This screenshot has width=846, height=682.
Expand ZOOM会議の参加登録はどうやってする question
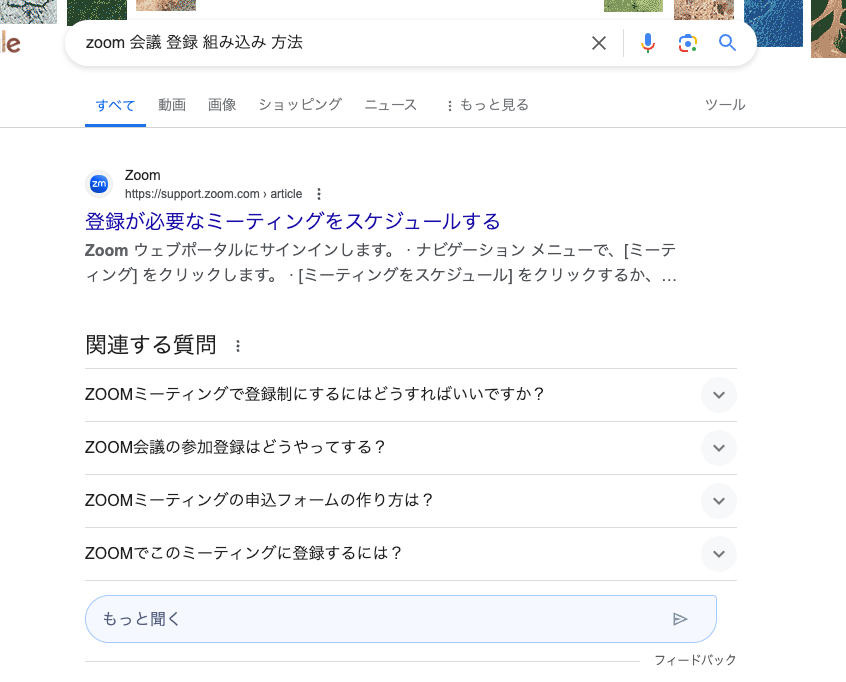(718, 448)
